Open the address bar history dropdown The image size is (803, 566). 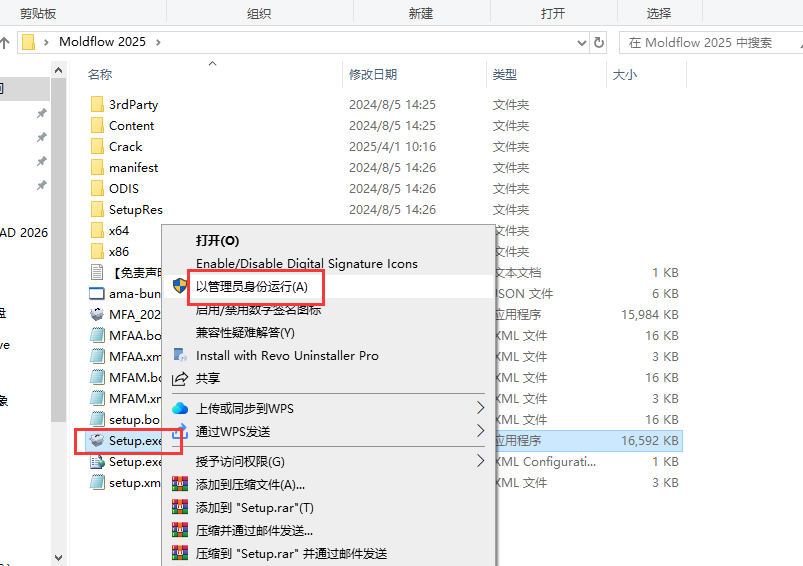(x=582, y=43)
